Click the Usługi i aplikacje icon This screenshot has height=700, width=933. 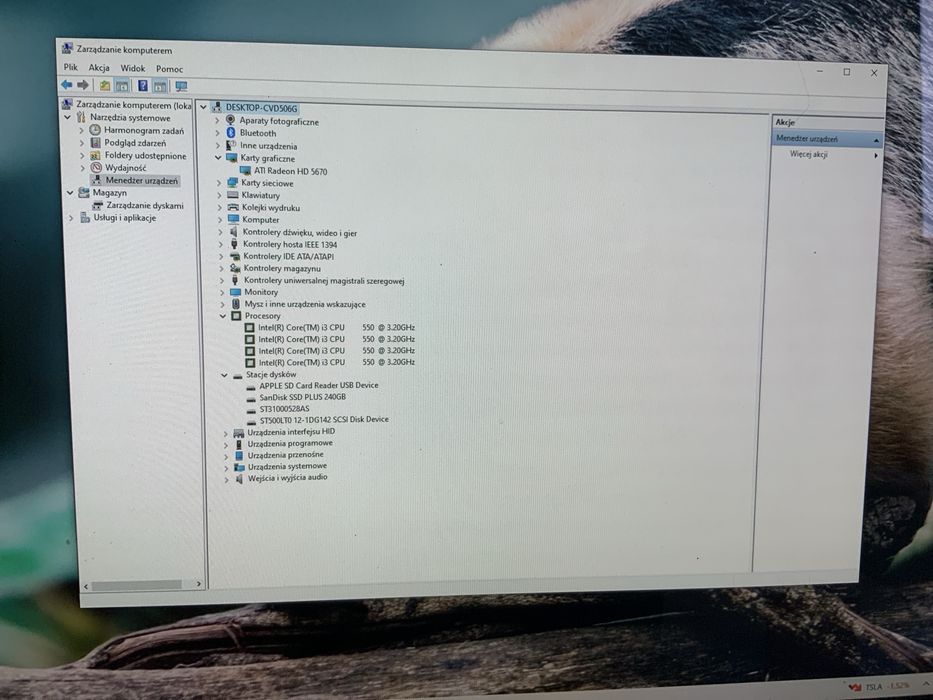[84, 218]
